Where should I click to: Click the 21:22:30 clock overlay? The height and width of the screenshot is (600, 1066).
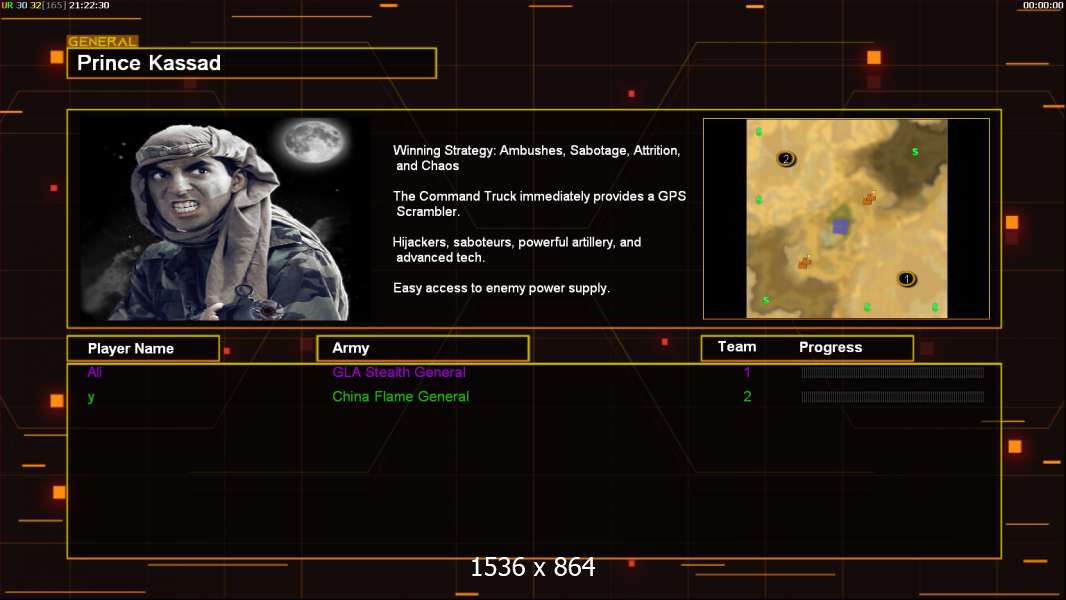(89, 5)
